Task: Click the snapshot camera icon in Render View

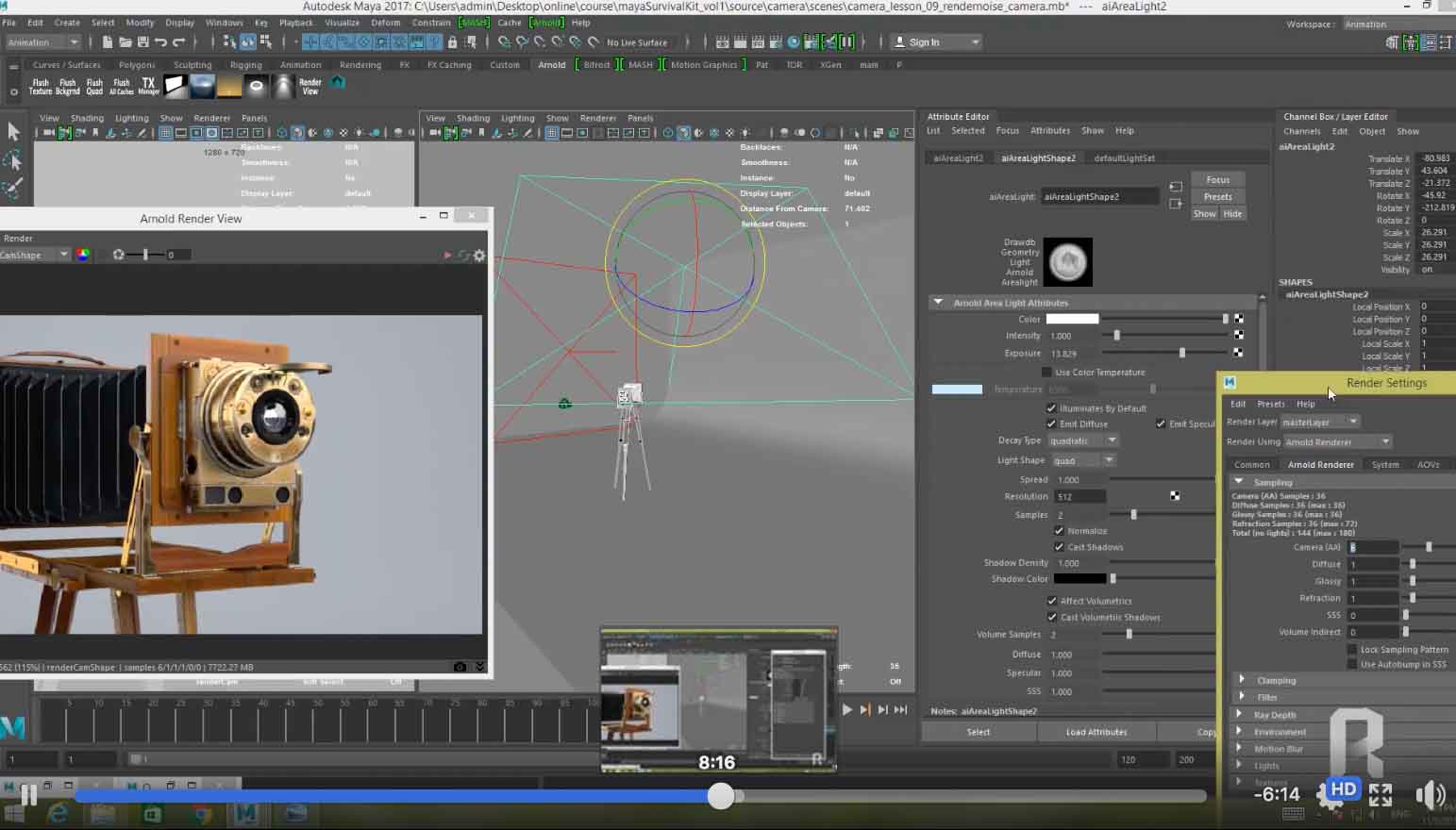Action: pyautogui.click(x=460, y=667)
